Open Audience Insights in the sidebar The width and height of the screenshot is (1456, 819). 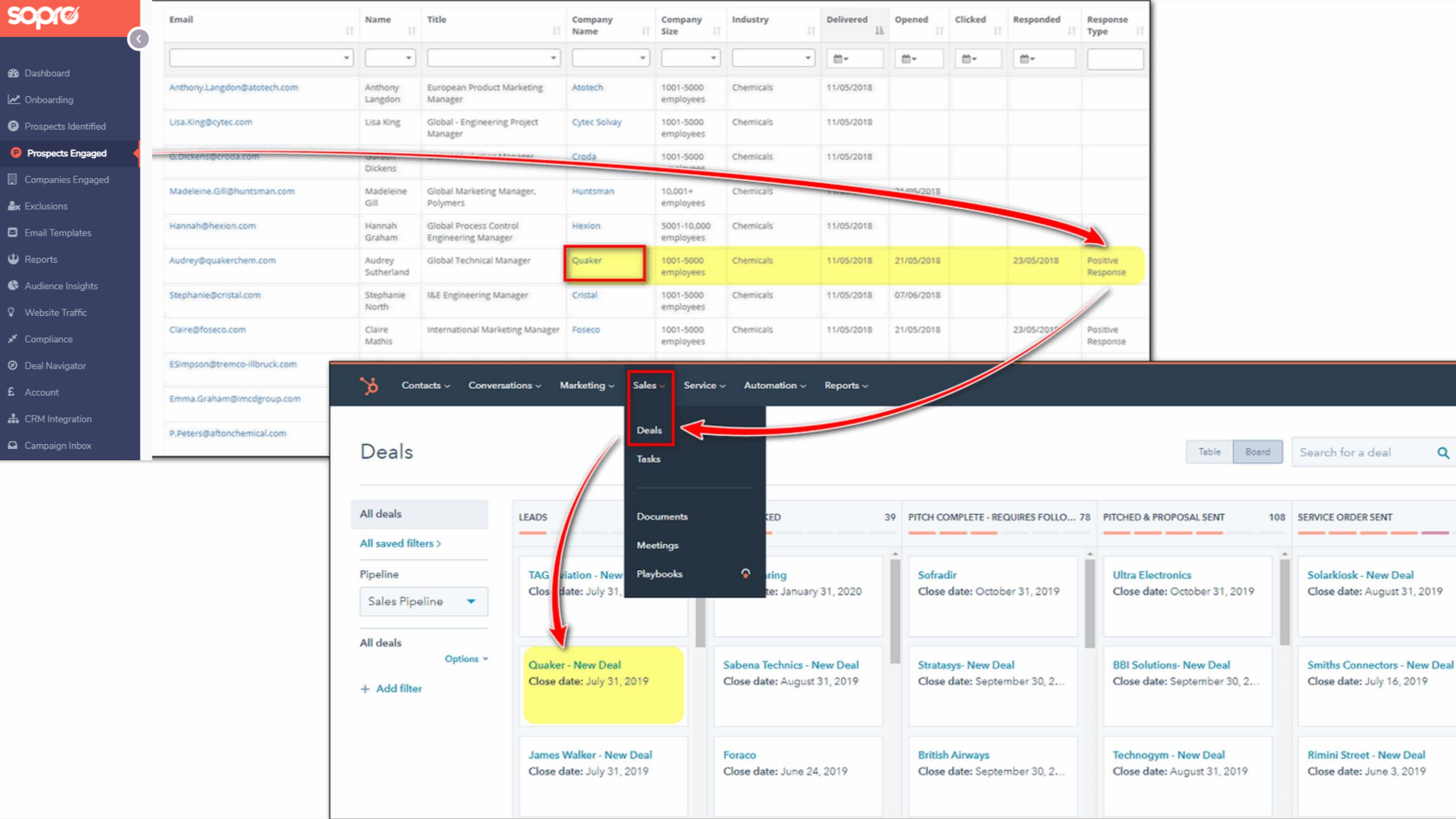61,285
